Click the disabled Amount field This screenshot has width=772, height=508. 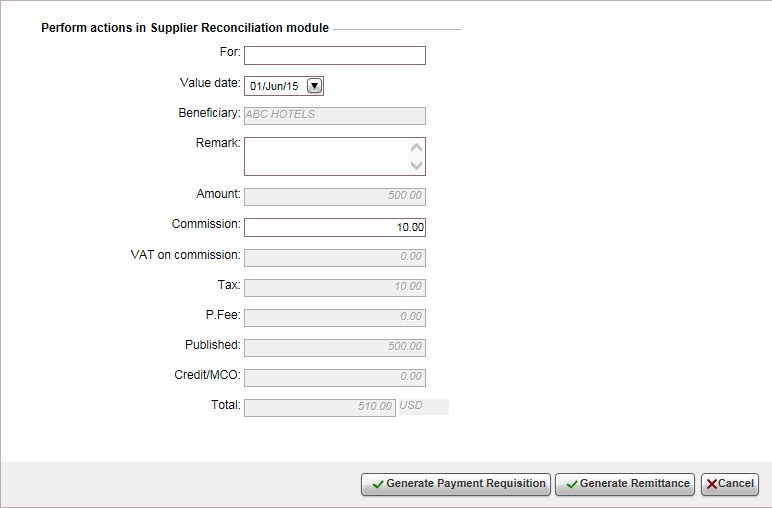coord(335,197)
